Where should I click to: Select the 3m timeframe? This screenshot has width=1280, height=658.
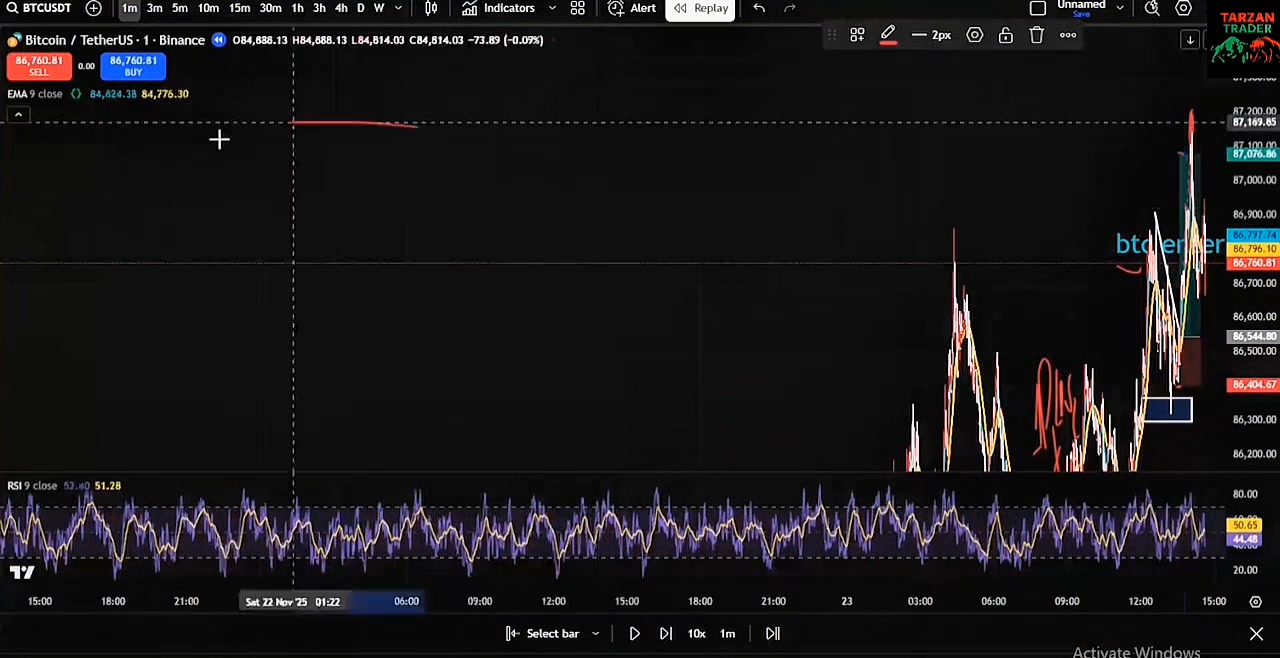click(154, 8)
